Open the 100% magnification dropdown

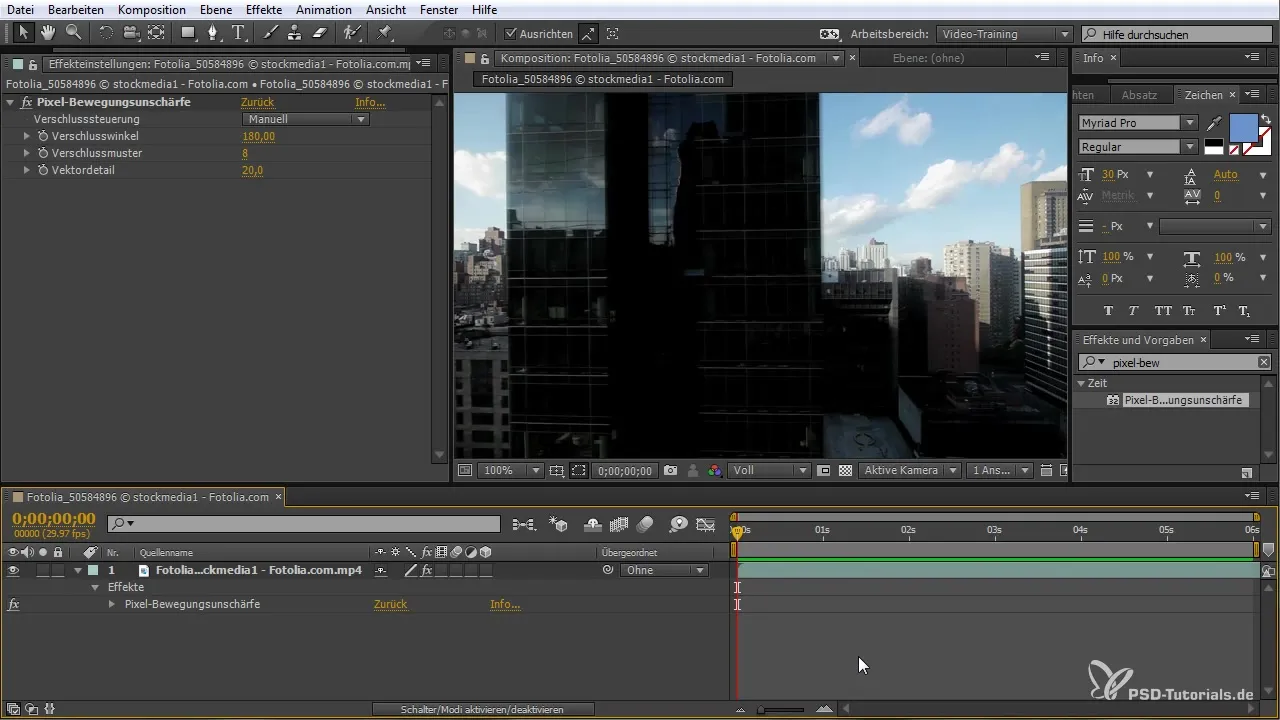coord(509,470)
